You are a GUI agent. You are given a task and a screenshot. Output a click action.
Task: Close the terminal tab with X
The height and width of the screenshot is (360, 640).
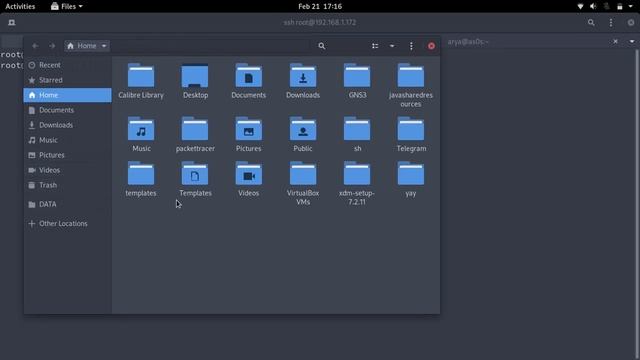click(616, 41)
